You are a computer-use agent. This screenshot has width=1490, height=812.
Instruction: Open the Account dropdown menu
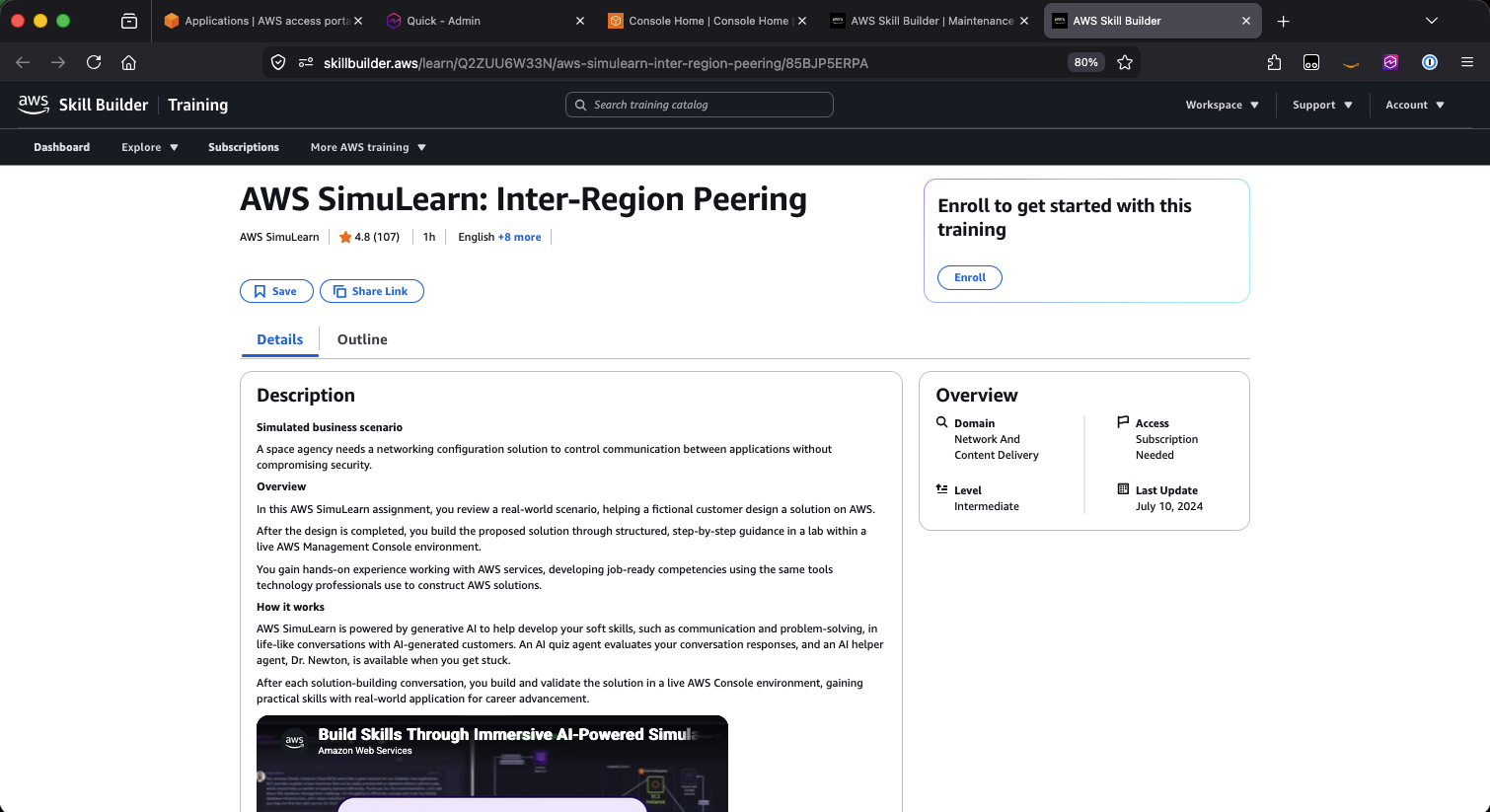[x=1415, y=105]
